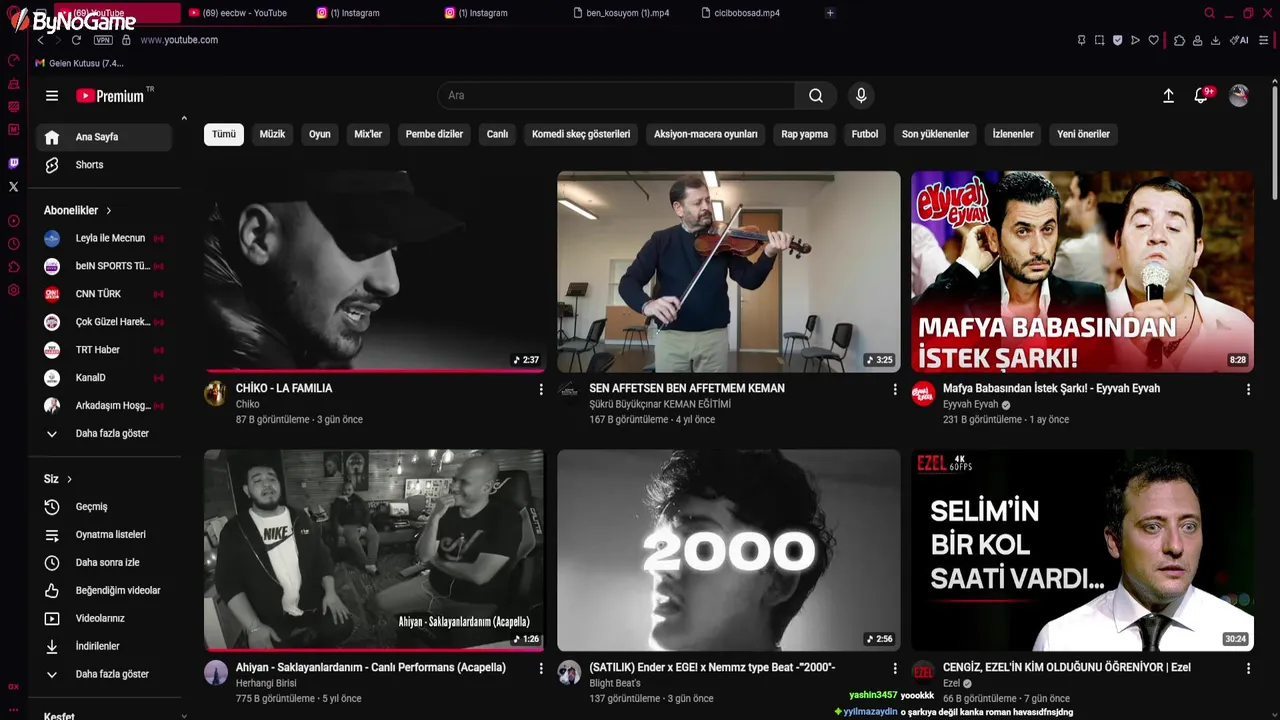The height and width of the screenshot is (720, 1280).
Task: Open Geçmiş history in sidebar
Action: pos(104,507)
